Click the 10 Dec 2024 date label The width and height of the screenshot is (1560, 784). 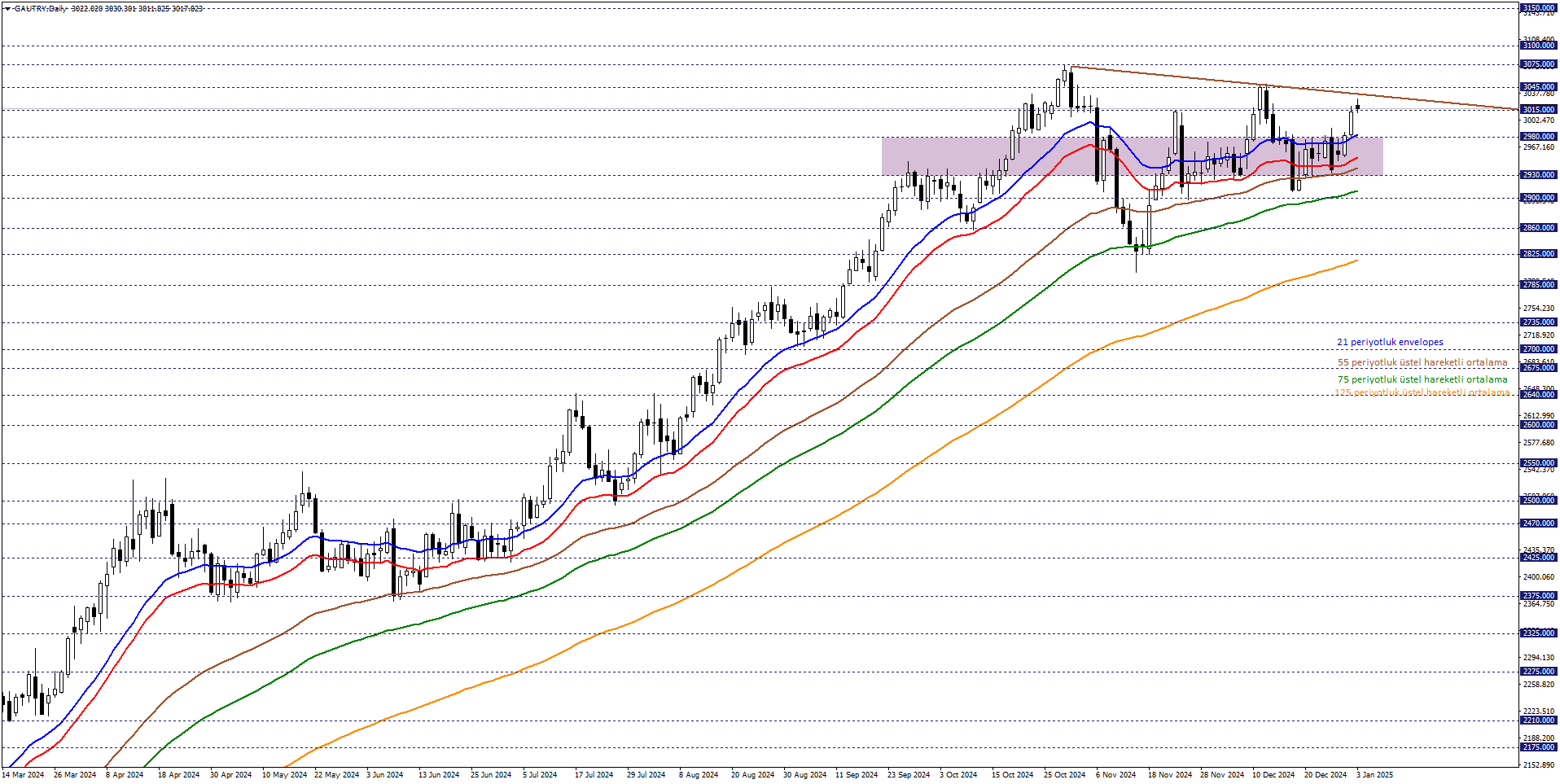tap(1273, 775)
